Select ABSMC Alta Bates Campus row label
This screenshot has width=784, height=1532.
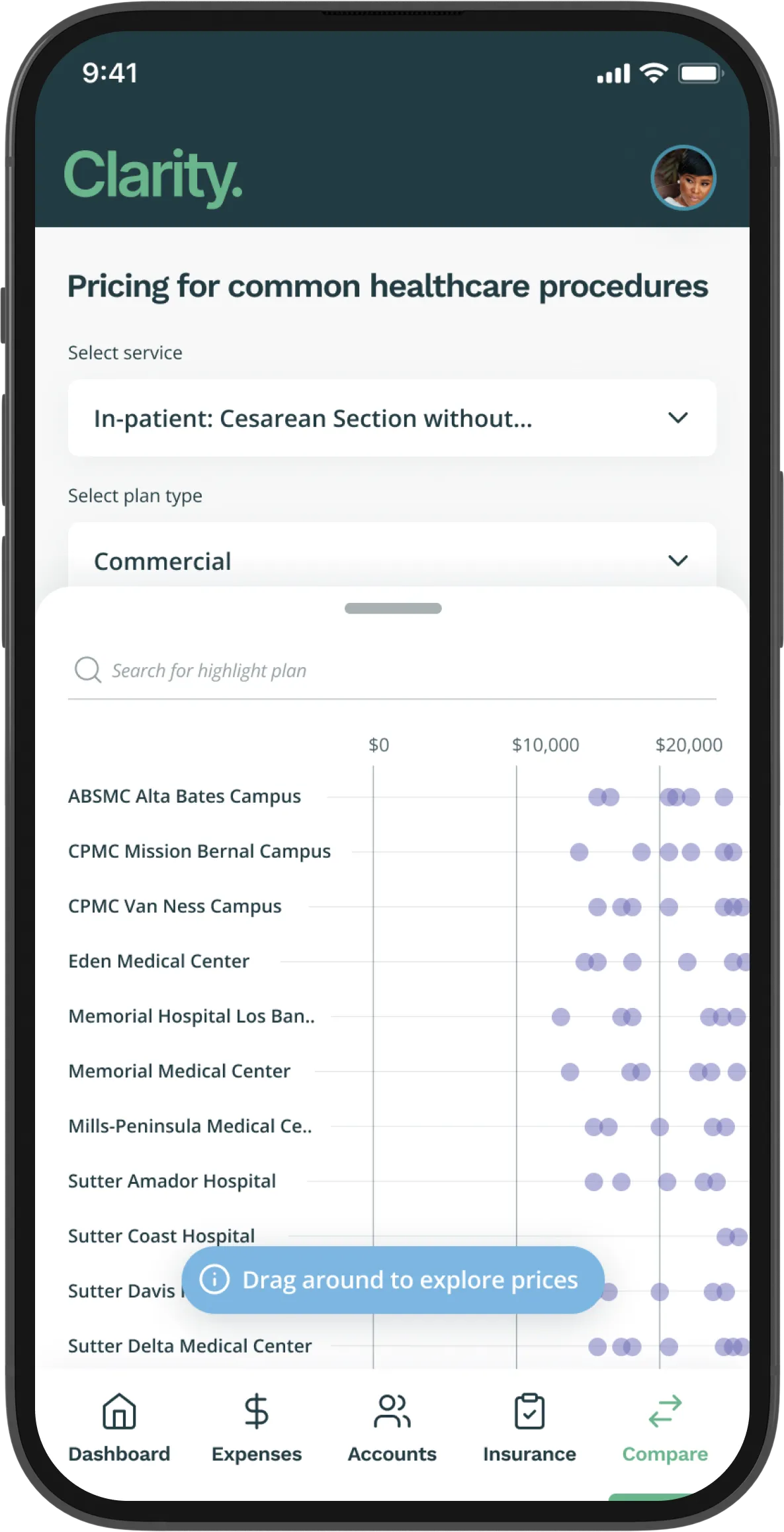tap(185, 796)
